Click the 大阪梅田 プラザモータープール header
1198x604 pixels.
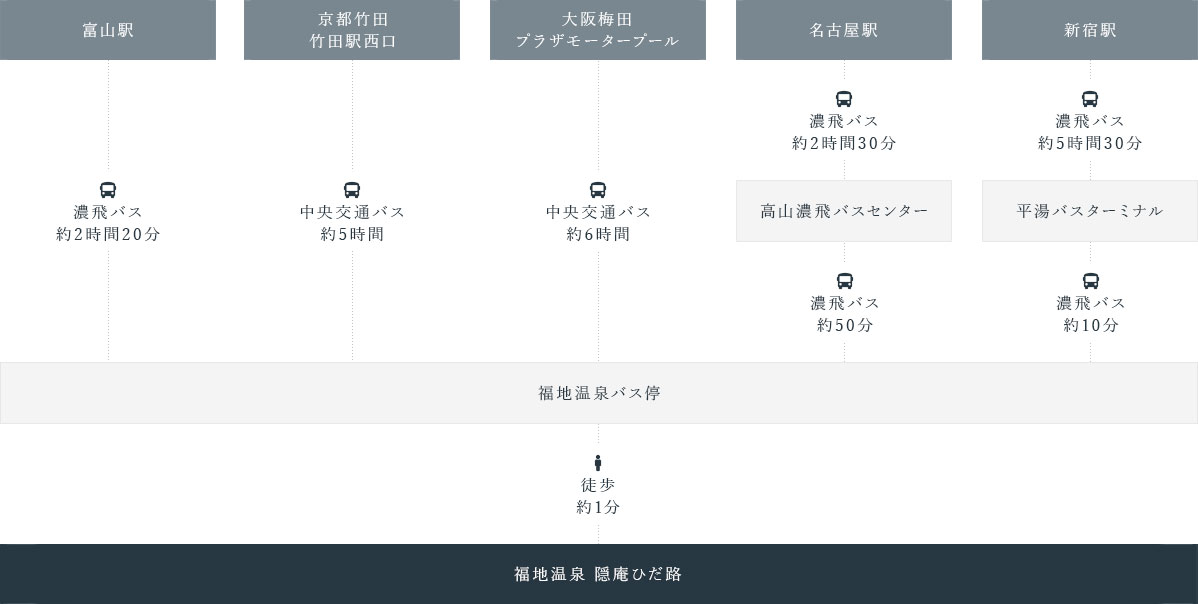click(x=598, y=30)
